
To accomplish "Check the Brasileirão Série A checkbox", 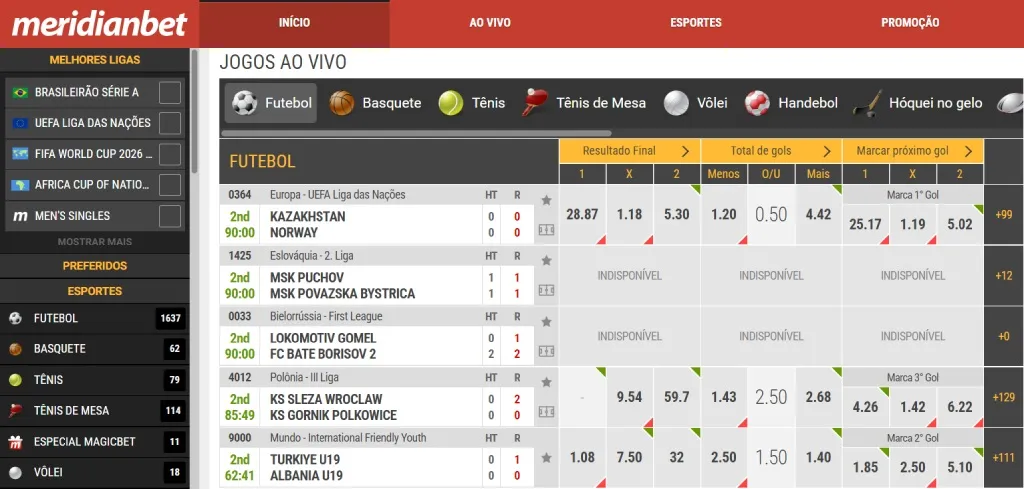I will pos(170,93).
